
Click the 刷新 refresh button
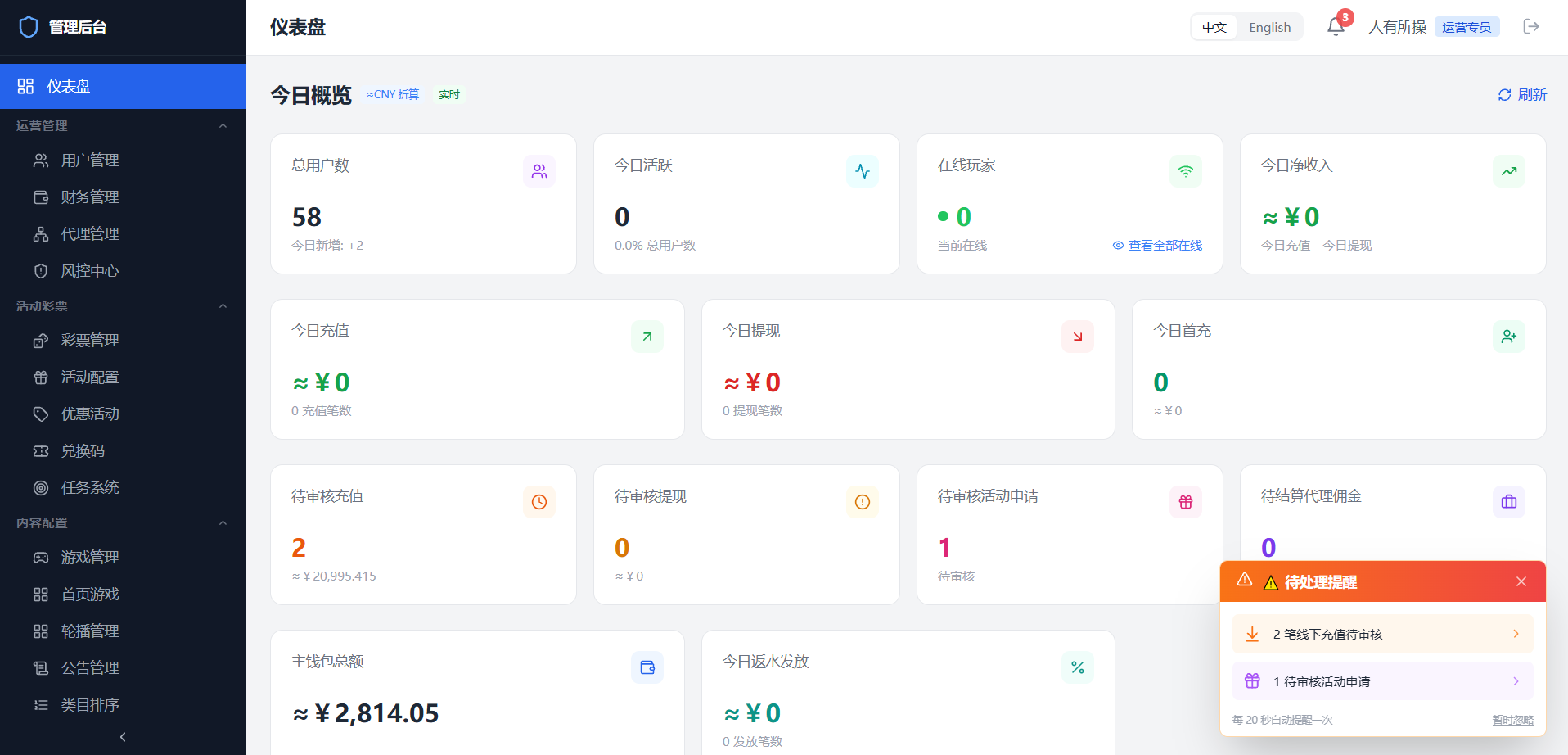(x=1522, y=95)
